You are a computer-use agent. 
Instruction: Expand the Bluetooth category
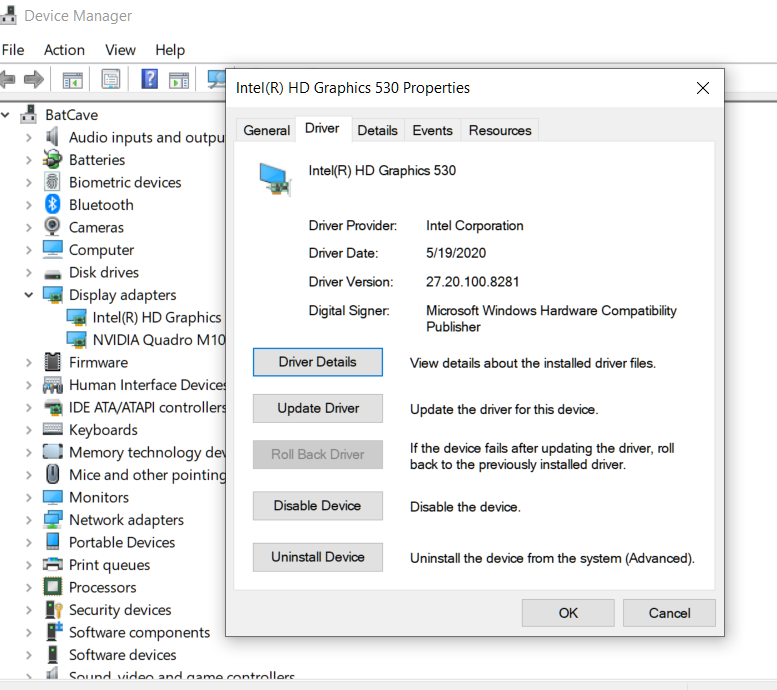tap(29, 205)
